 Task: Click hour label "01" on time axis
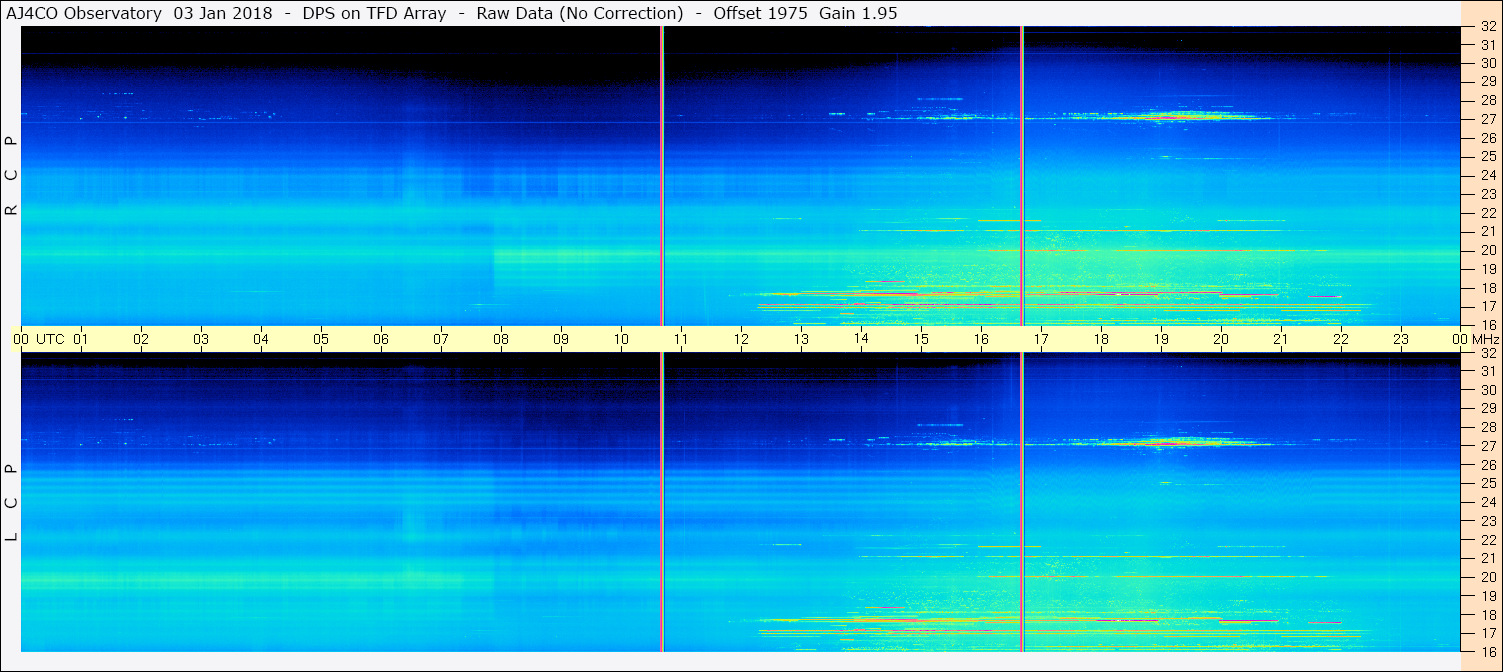[81, 339]
